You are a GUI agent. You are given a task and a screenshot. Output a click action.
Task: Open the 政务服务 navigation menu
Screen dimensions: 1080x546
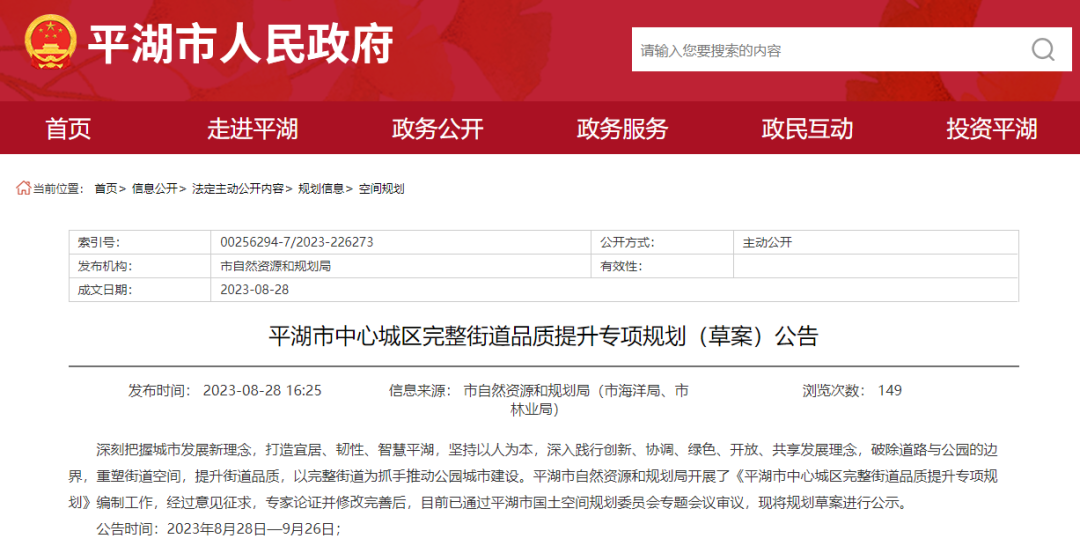(x=622, y=129)
